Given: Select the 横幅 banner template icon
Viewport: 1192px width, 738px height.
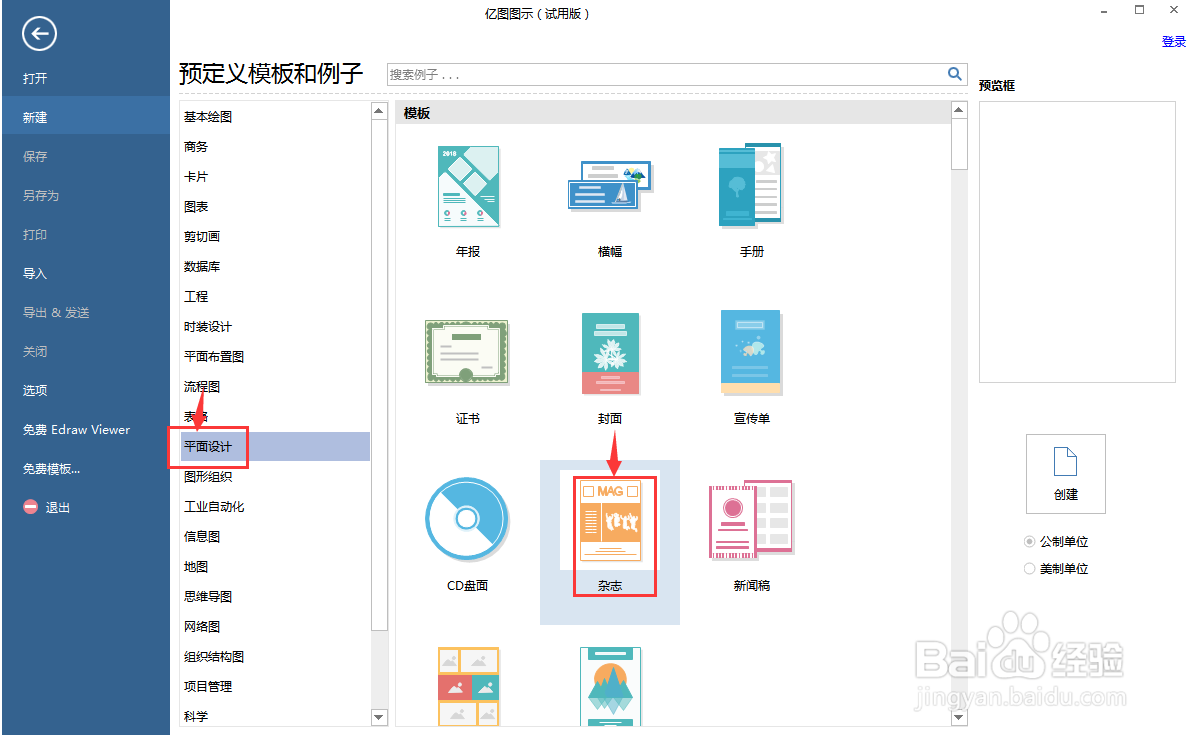Looking at the screenshot, I should pyautogui.click(x=610, y=186).
